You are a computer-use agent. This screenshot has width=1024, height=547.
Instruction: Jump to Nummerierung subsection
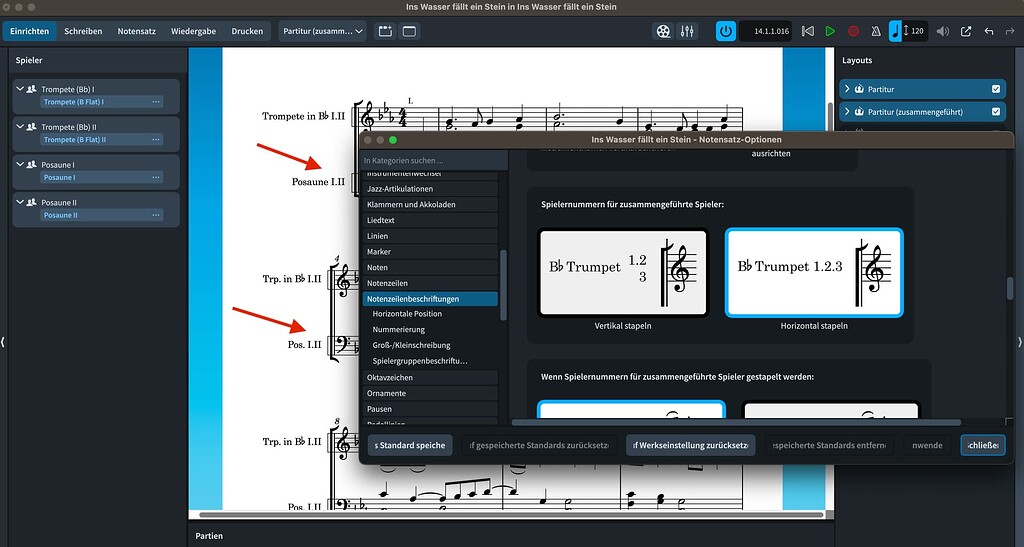pyautogui.click(x=398, y=330)
